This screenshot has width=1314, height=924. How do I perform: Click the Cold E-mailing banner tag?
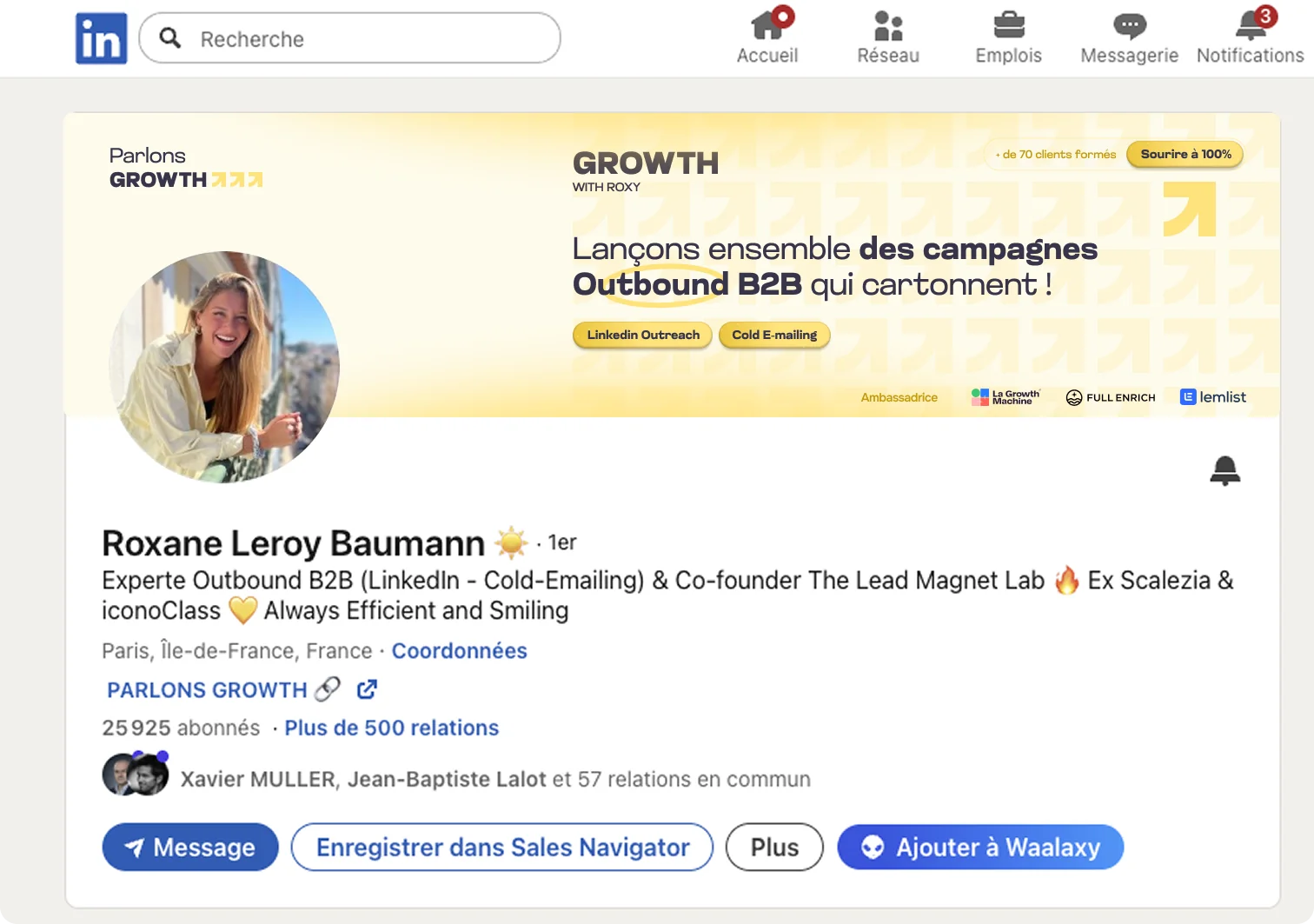(774, 335)
